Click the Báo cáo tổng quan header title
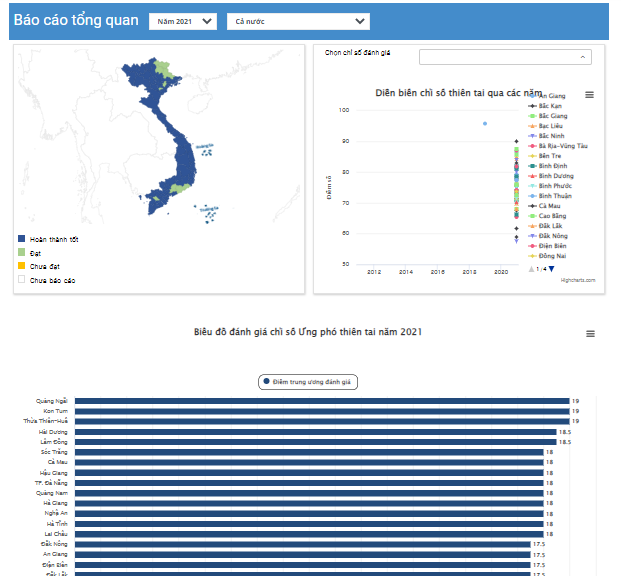This screenshot has width=621, height=576. coord(74,21)
